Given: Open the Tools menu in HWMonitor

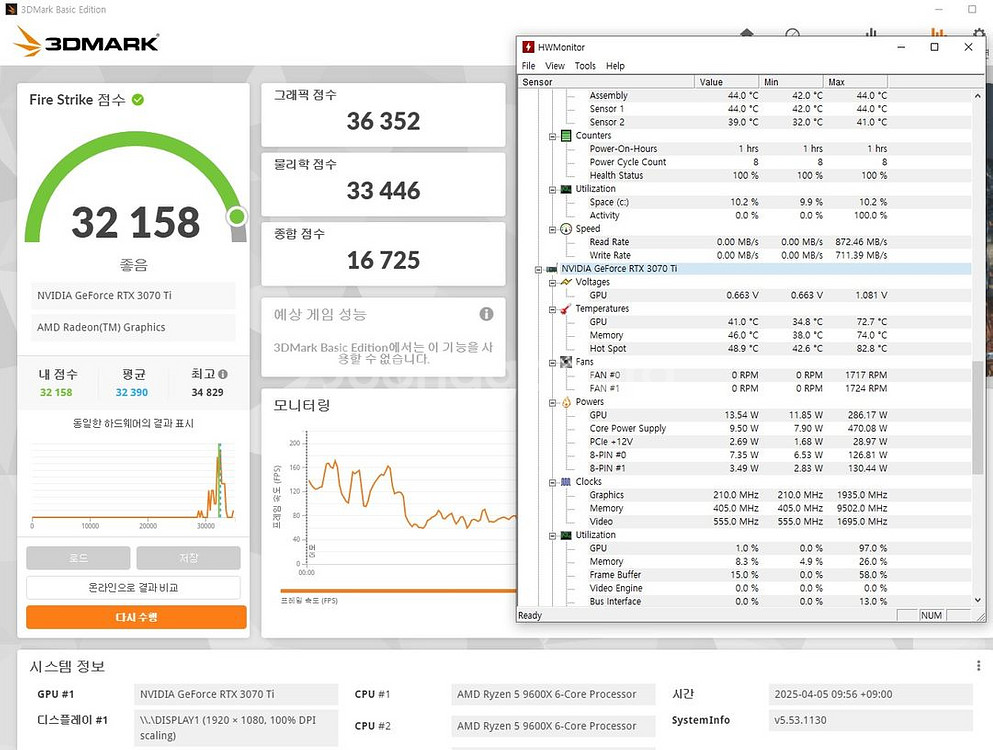Looking at the screenshot, I should coord(585,66).
